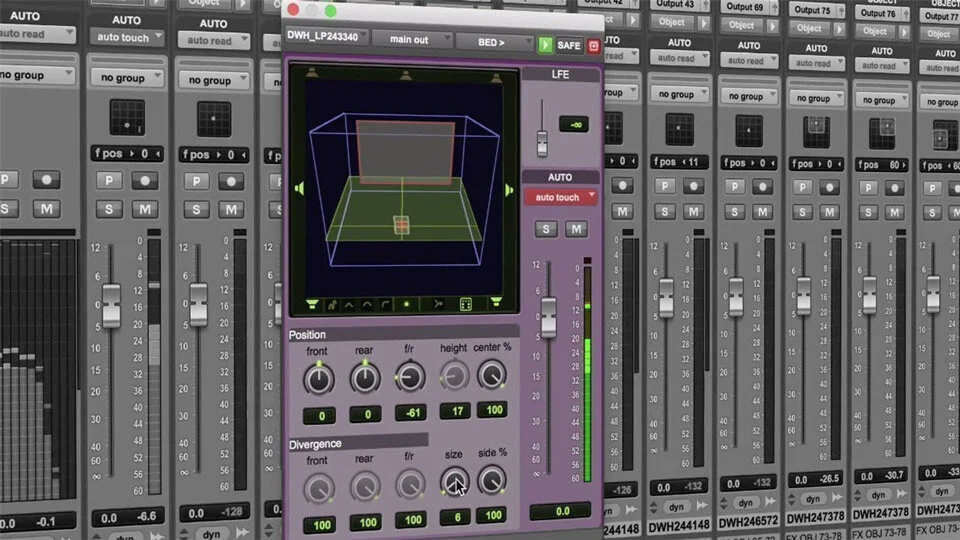960x540 pixels.
Task: Open auto touch dropdown on the -6.6 mixer channel
Action: click(127, 37)
